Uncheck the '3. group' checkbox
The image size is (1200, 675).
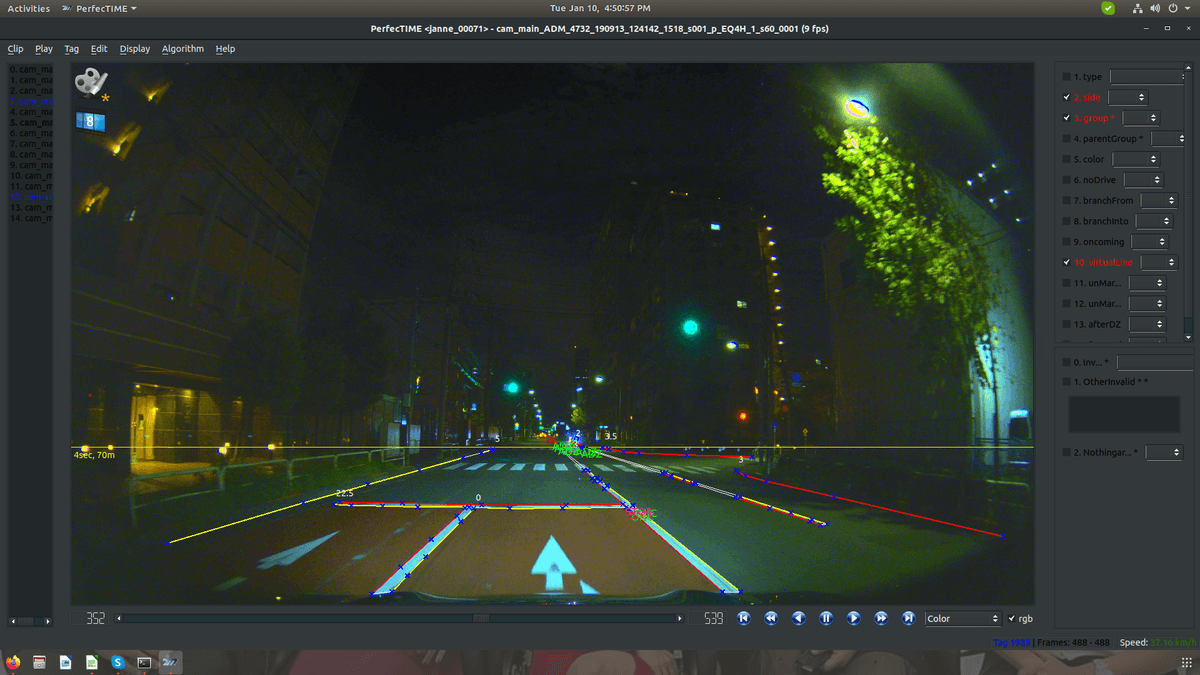click(x=1066, y=118)
